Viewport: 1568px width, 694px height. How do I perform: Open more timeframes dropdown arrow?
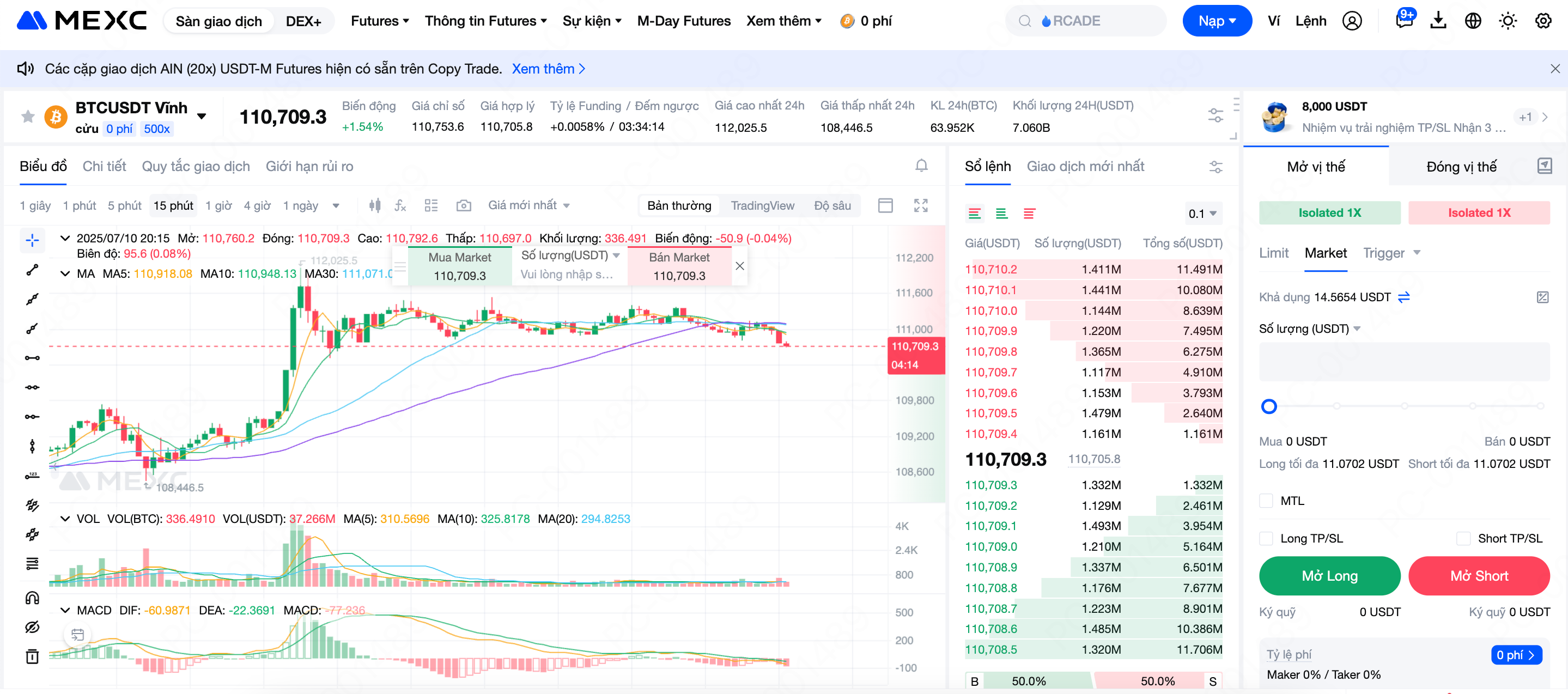click(336, 206)
